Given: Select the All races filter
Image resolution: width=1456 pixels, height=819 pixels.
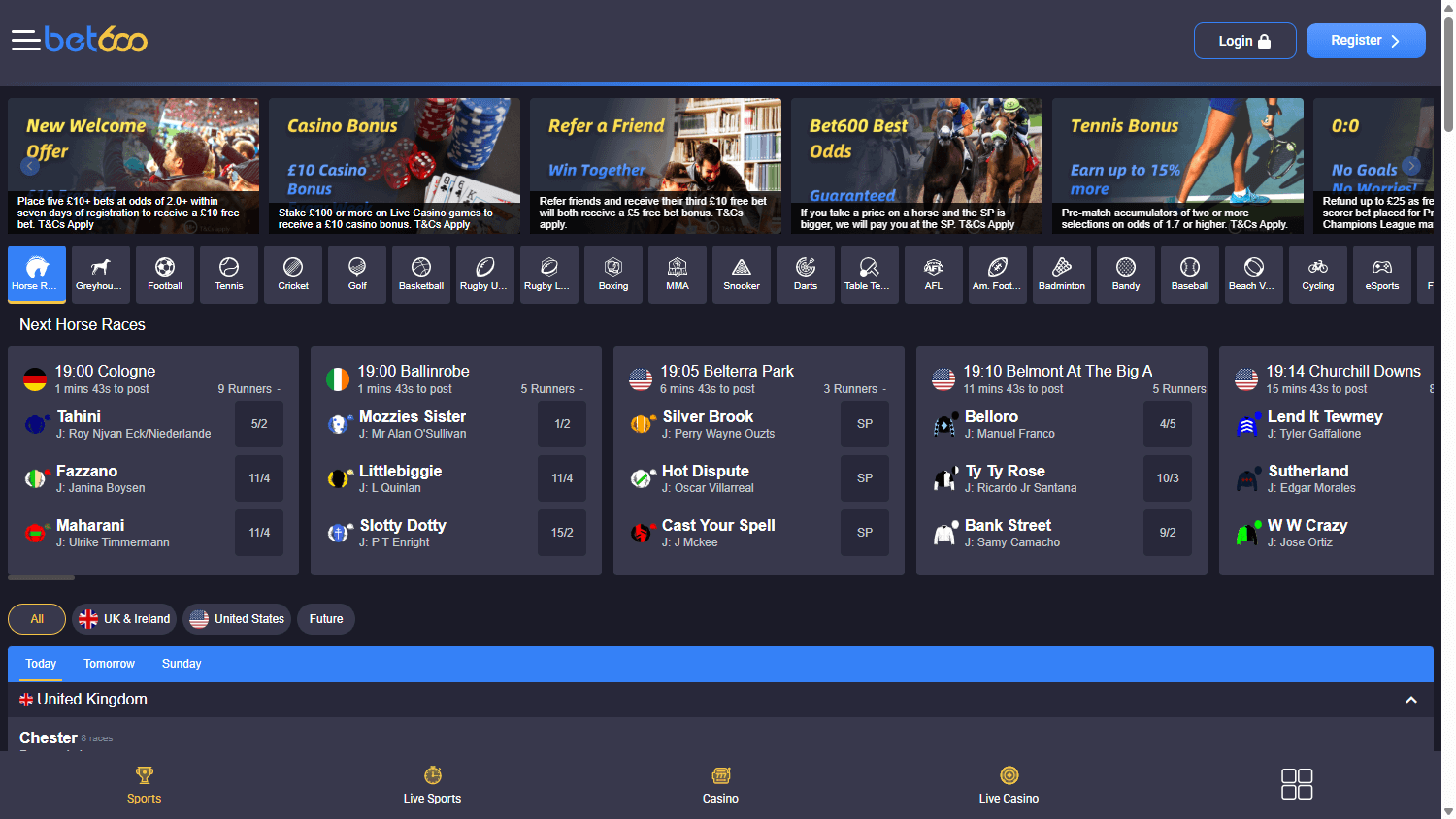Looking at the screenshot, I should coord(36,618).
